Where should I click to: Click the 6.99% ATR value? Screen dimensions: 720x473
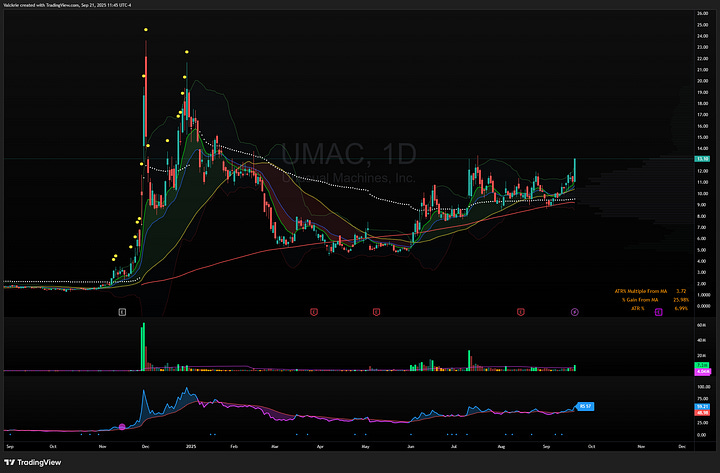tap(681, 308)
